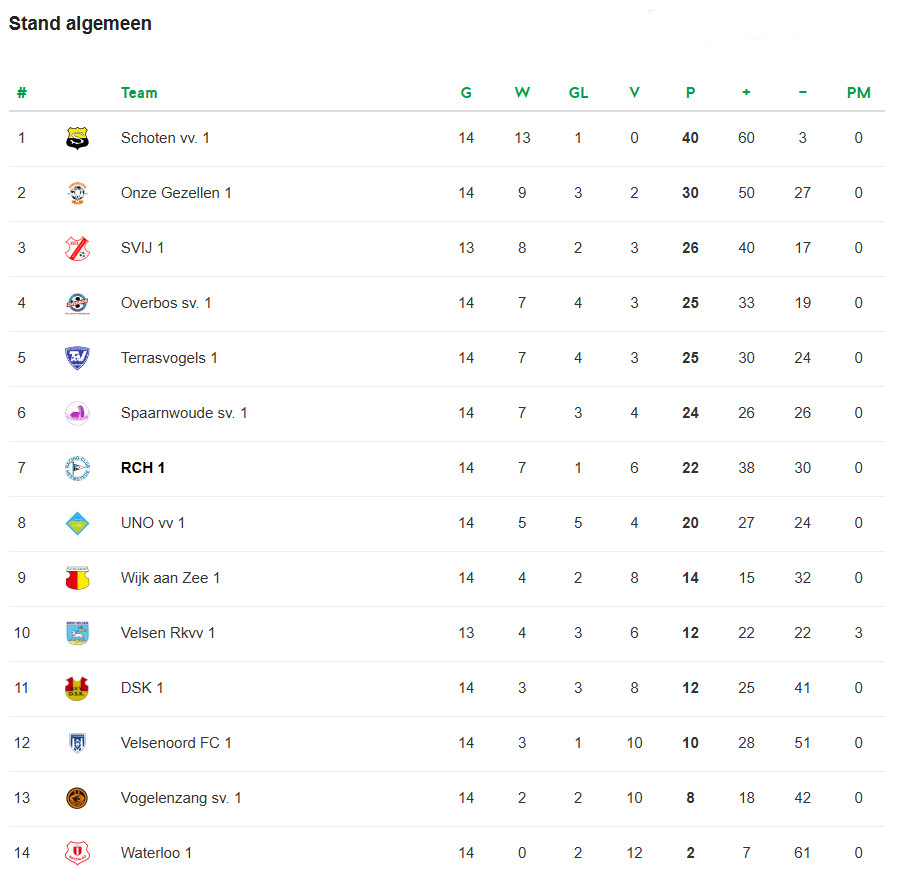
Task: Open the Velsen Rkvv 1 team page
Action: (x=168, y=633)
